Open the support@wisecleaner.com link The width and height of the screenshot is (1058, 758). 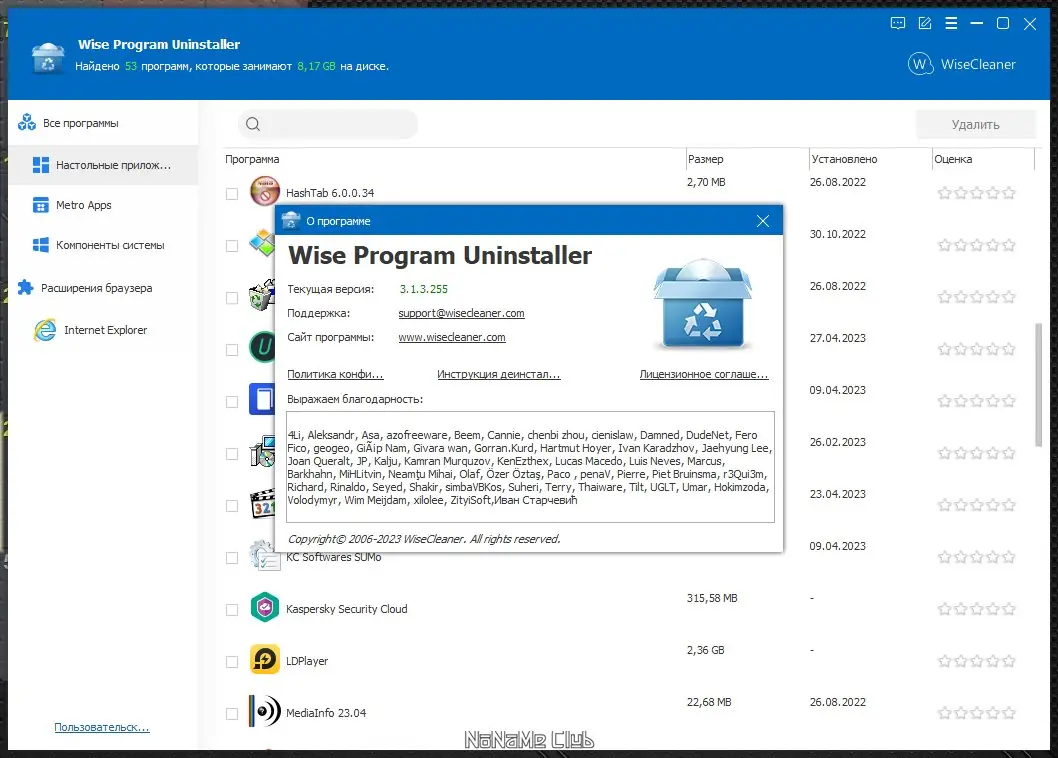pyautogui.click(x=462, y=313)
